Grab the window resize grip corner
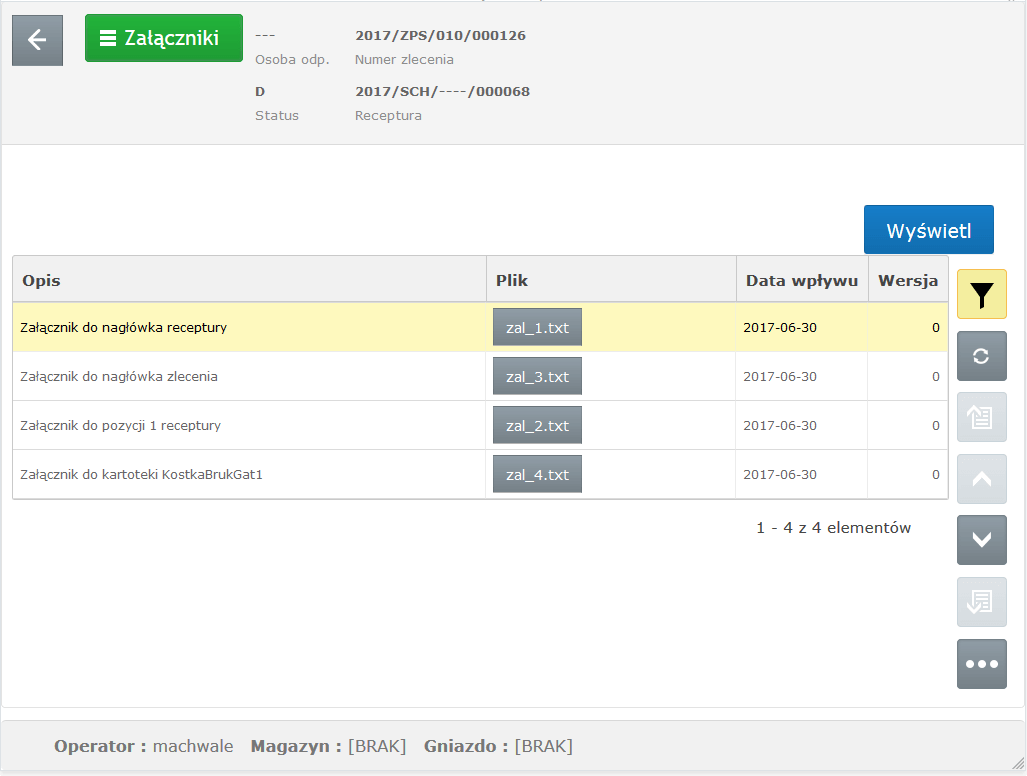This screenshot has height=776, width=1027. coord(1018,764)
